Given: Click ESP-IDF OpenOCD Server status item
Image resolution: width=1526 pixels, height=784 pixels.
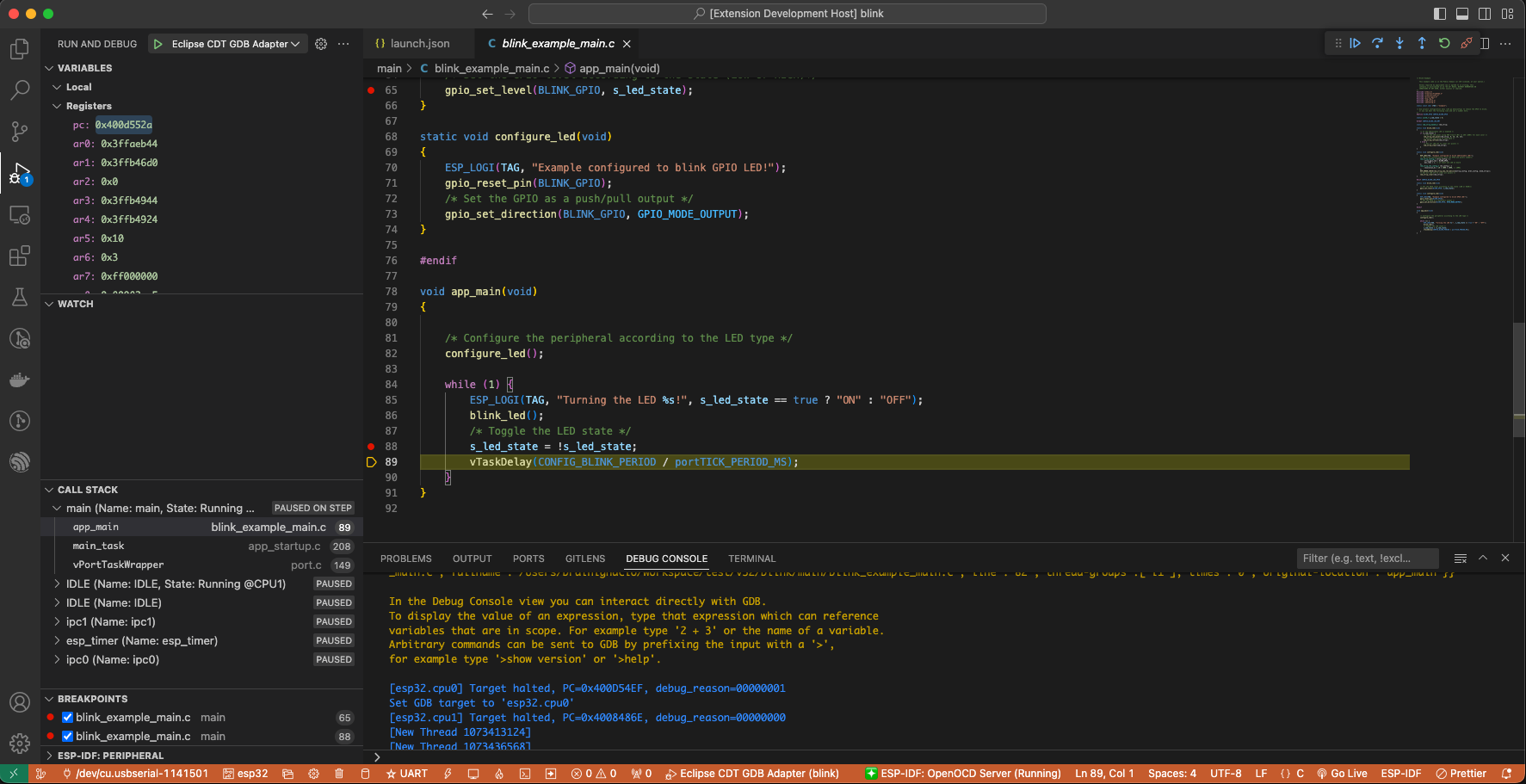Looking at the screenshot, I should click(963, 774).
